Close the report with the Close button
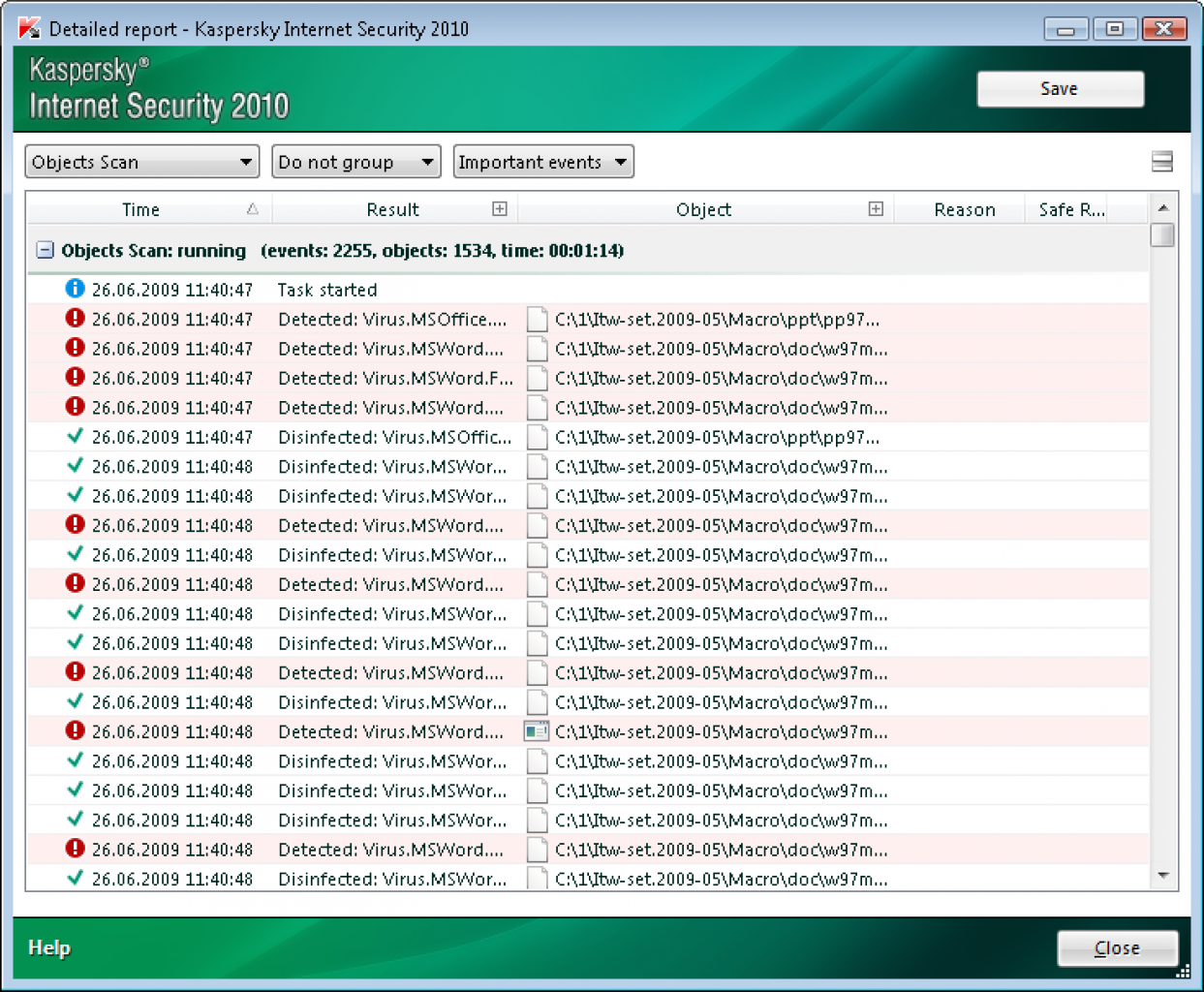Image resolution: width=1204 pixels, height=992 pixels. coord(1117,948)
